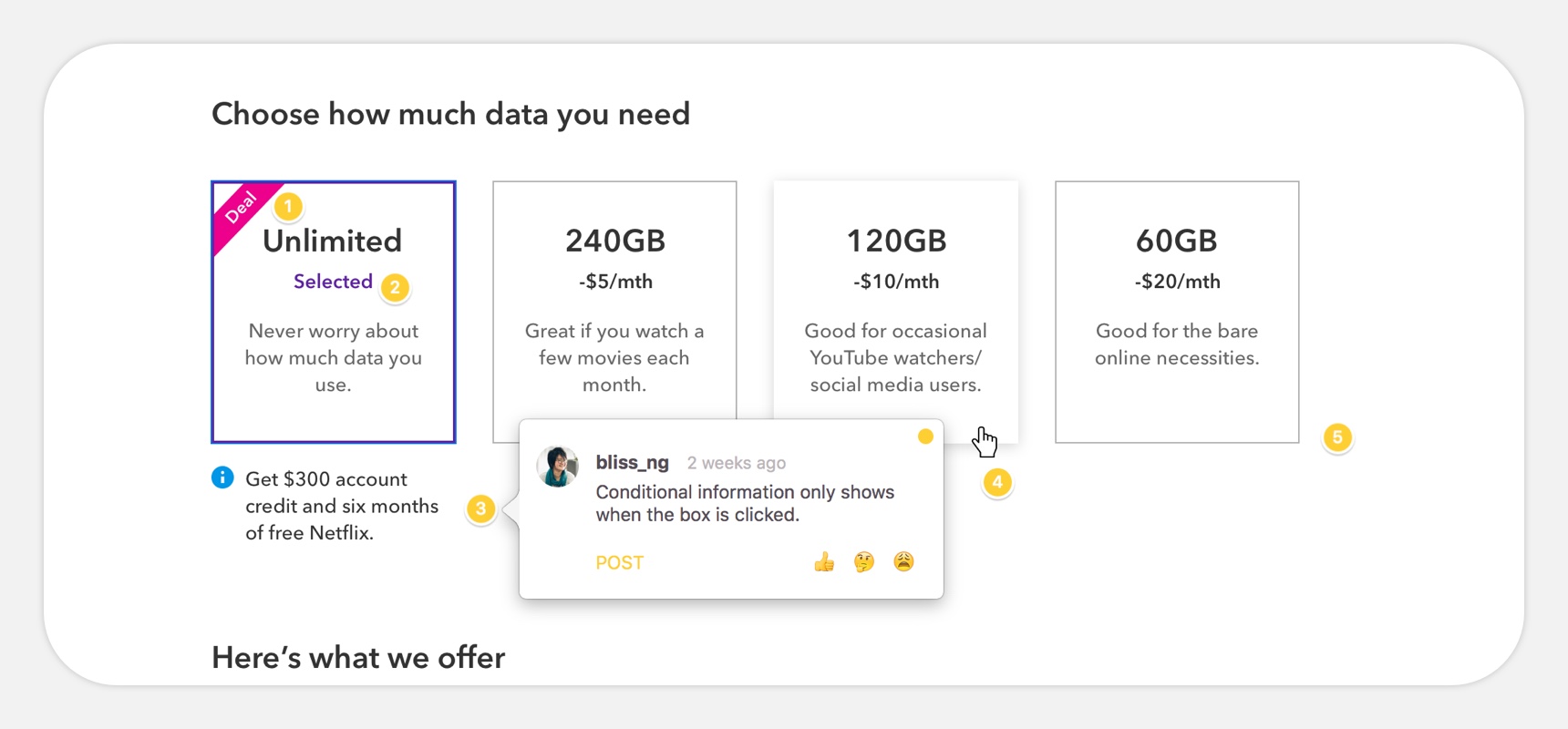Click the comment text about conditional information
The height and width of the screenshot is (729, 1568).
pyautogui.click(x=745, y=503)
